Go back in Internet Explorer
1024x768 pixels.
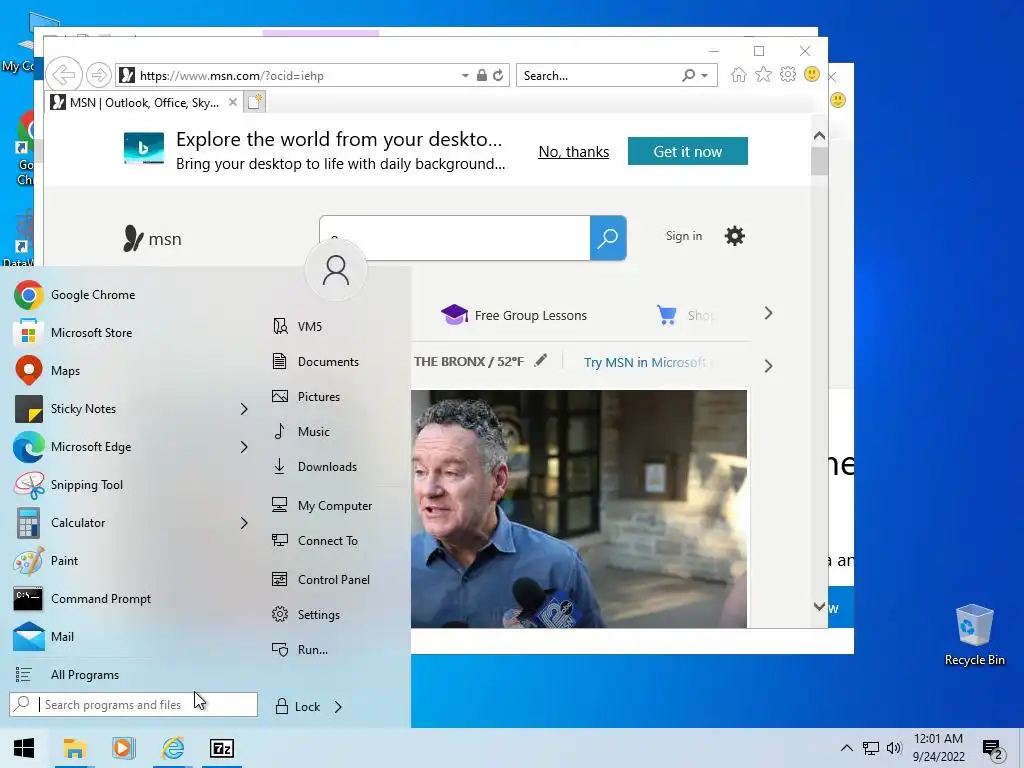(64, 75)
